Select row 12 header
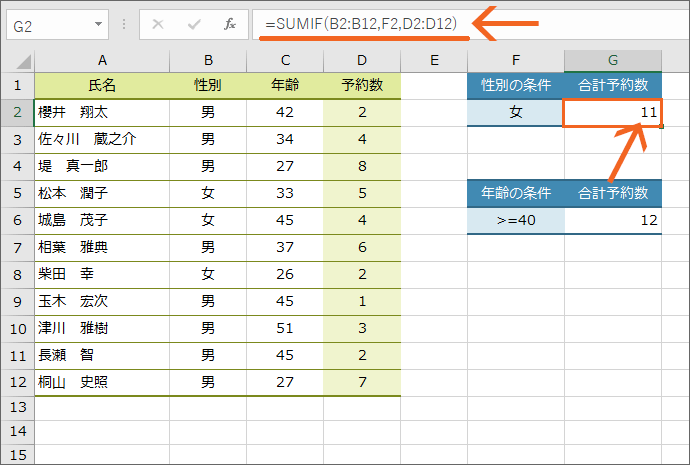Image resolution: width=690 pixels, height=465 pixels. point(18,382)
